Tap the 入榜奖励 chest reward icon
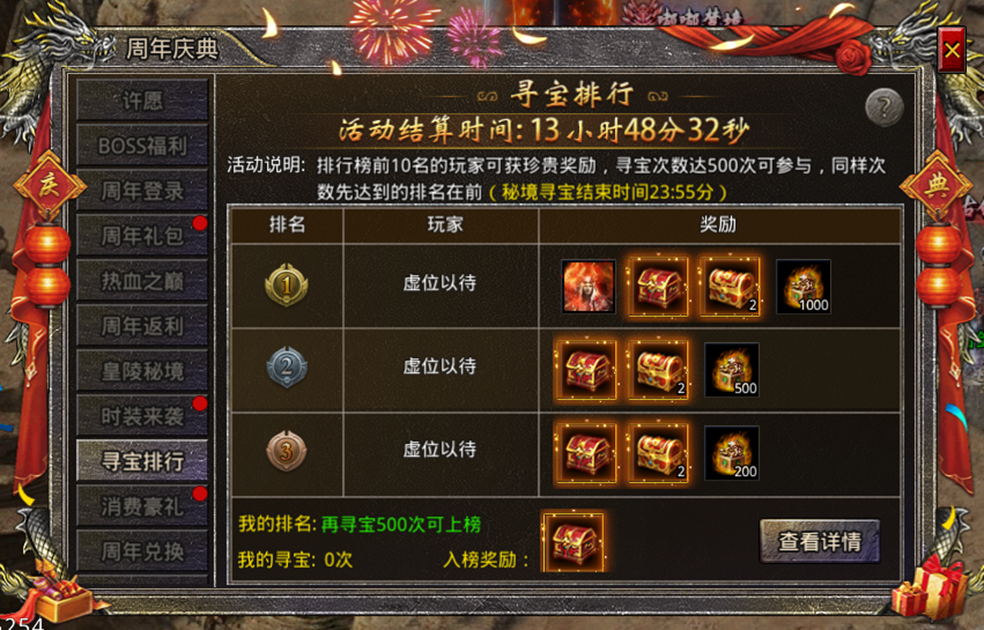Screen dimensions: 984x630 click(x=574, y=542)
